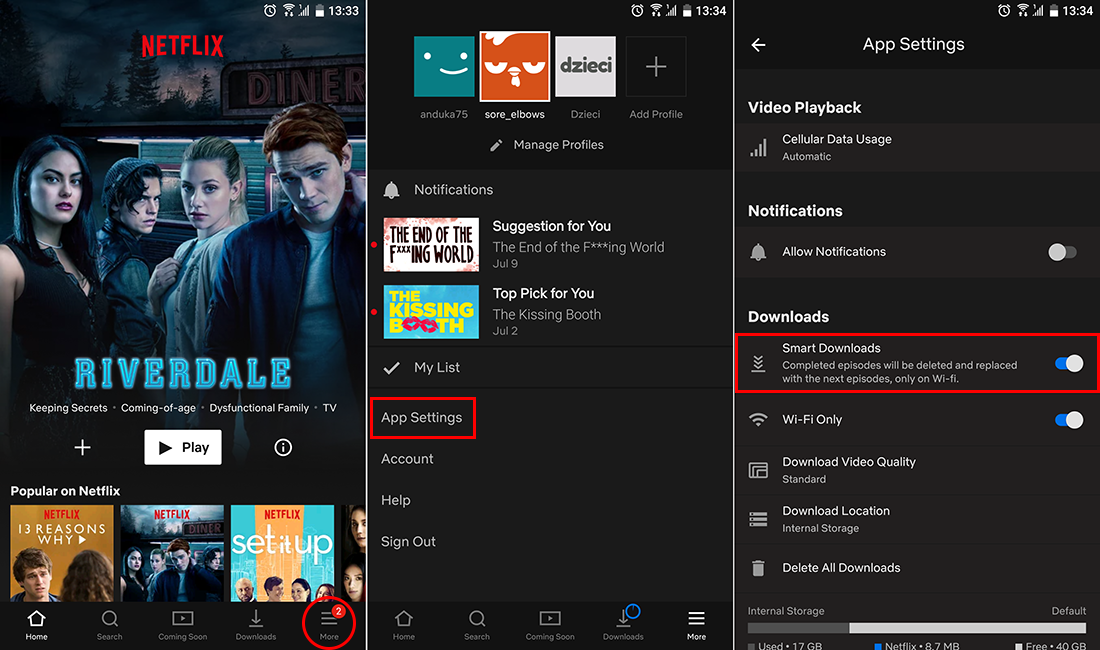Image resolution: width=1100 pixels, height=650 pixels.
Task: Open Help from the More menu
Action: (x=396, y=501)
